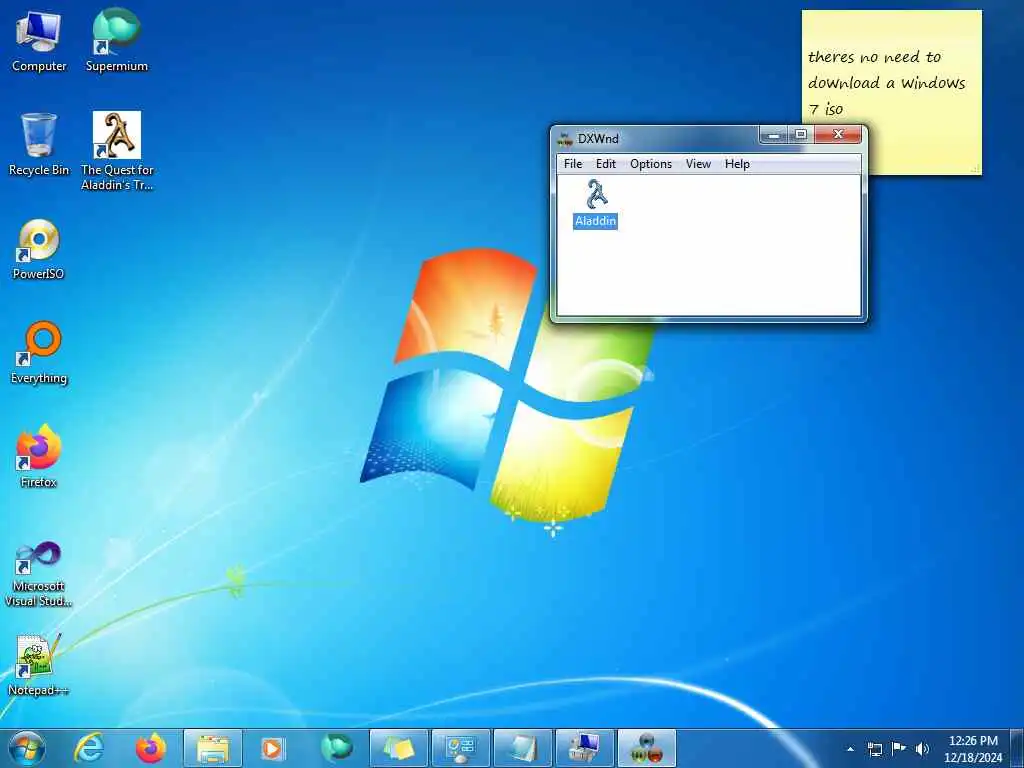Open the network tray icon
The width and height of the screenshot is (1024, 768).
point(875,749)
